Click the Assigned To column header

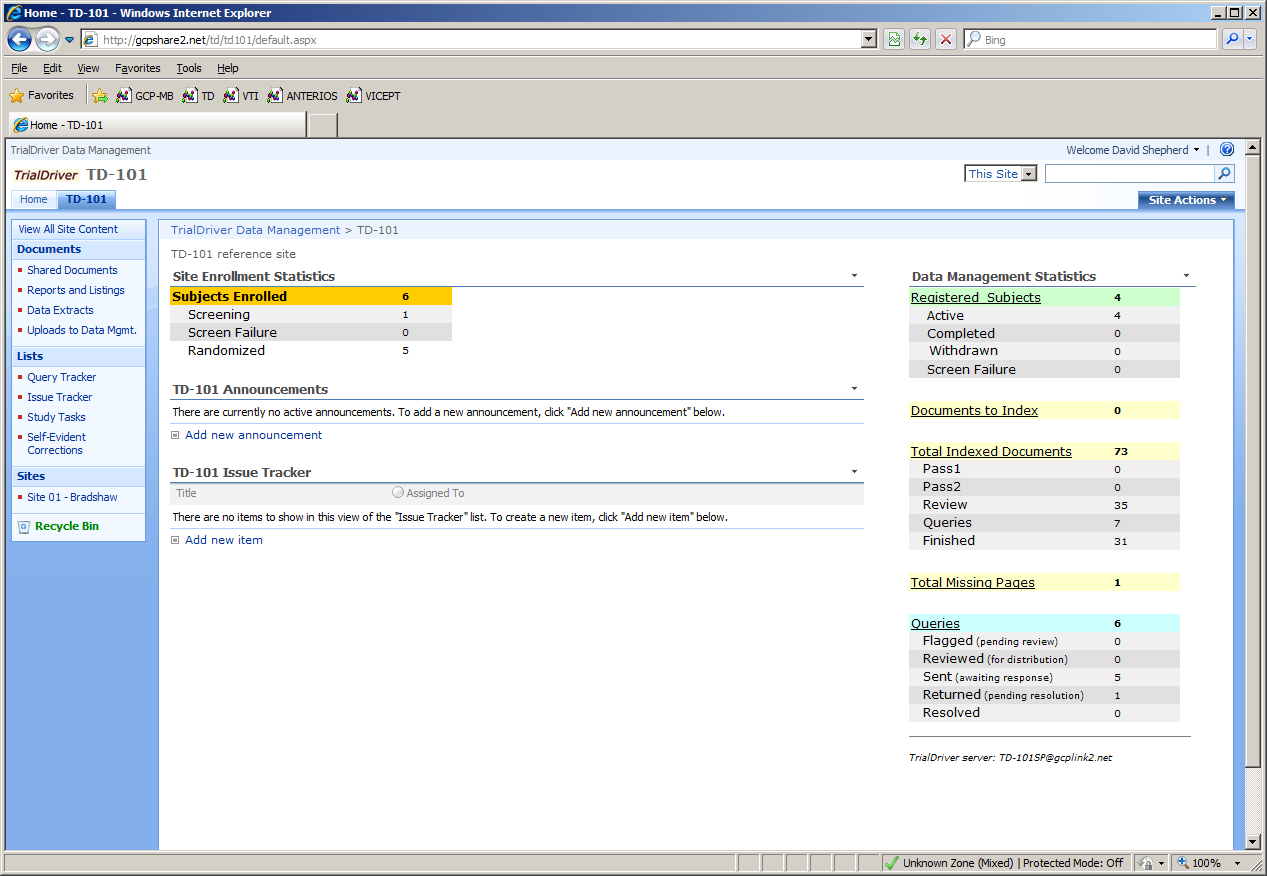[x=435, y=493]
